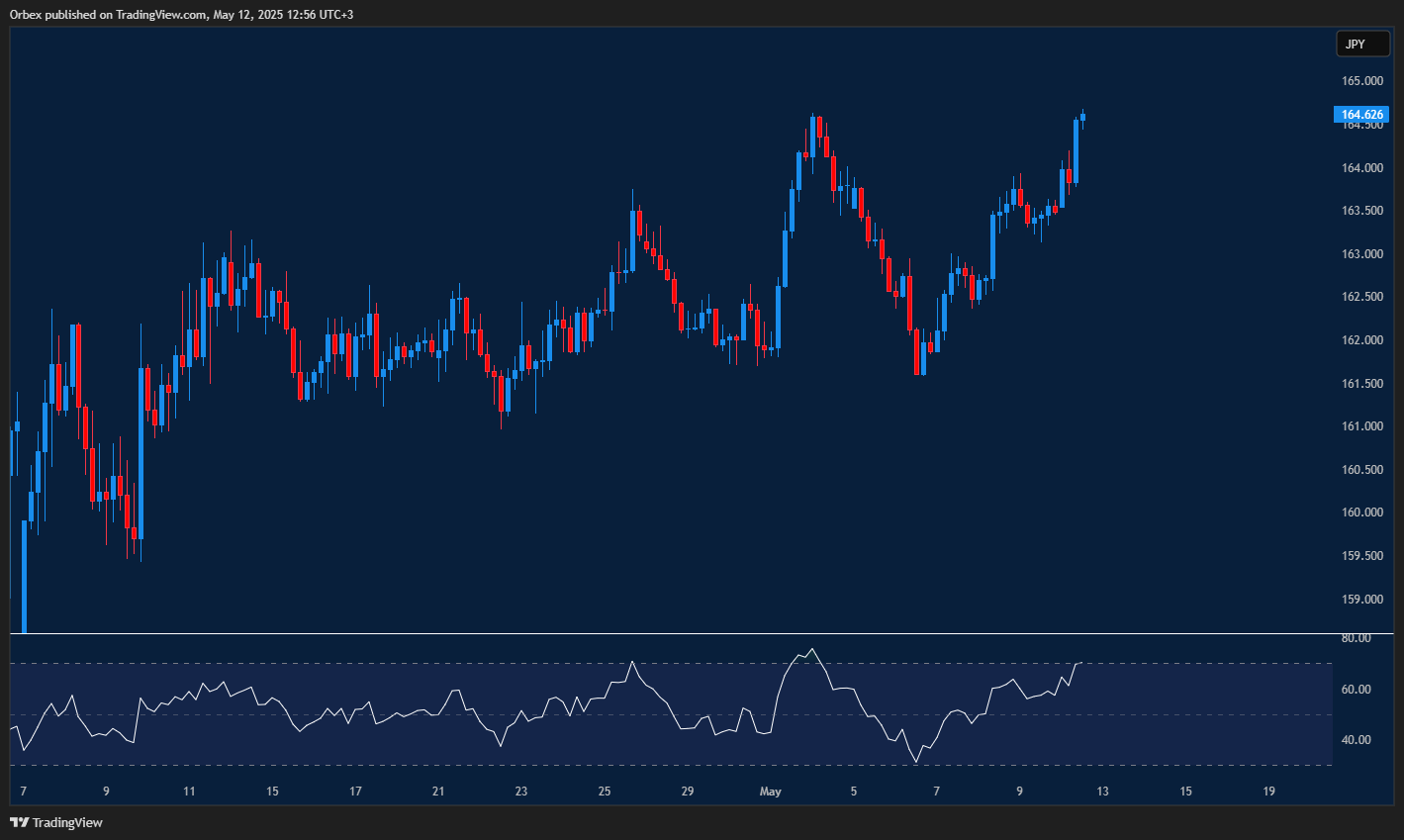1404x840 pixels.
Task: Click the blue 164.626 current price label
Action: point(1362,114)
